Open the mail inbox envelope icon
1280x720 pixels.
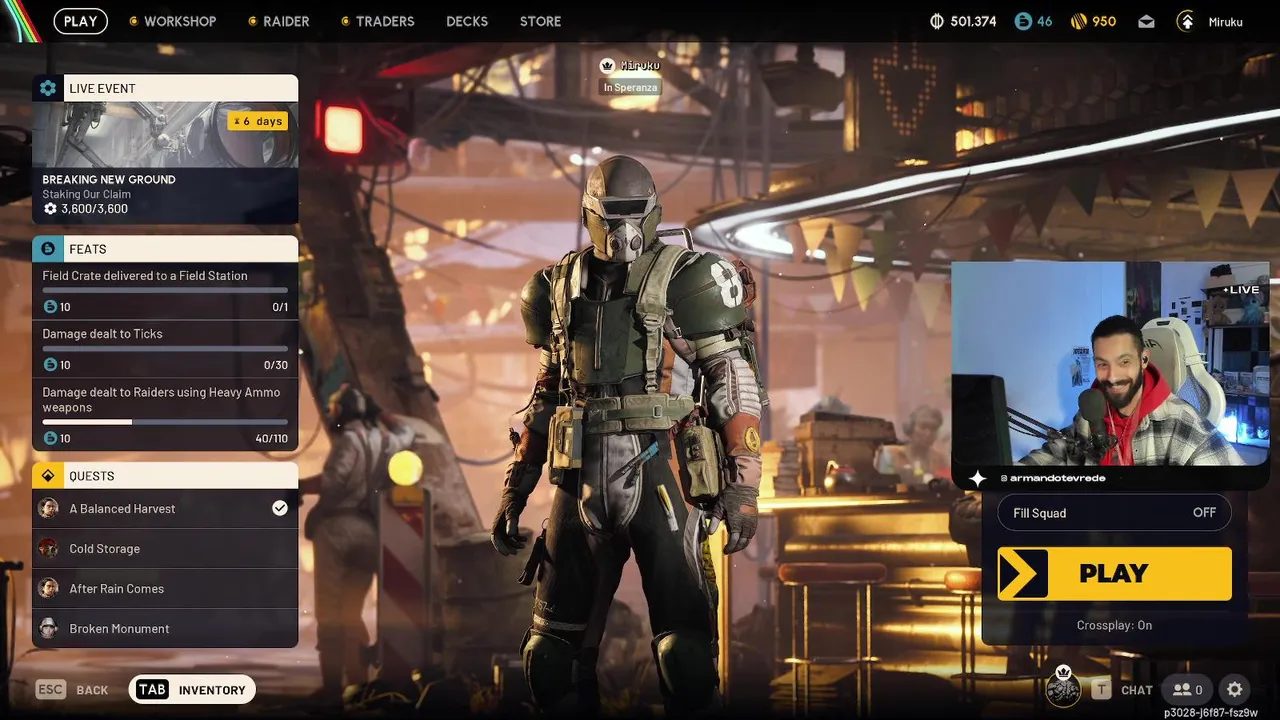click(x=1146, y=21)
